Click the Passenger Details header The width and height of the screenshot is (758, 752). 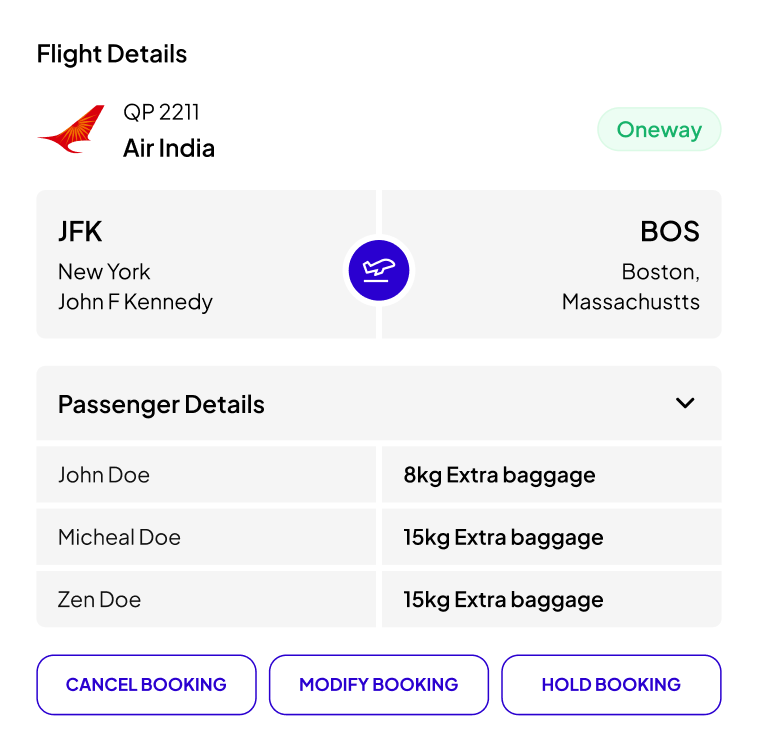[x=379, y=403]
